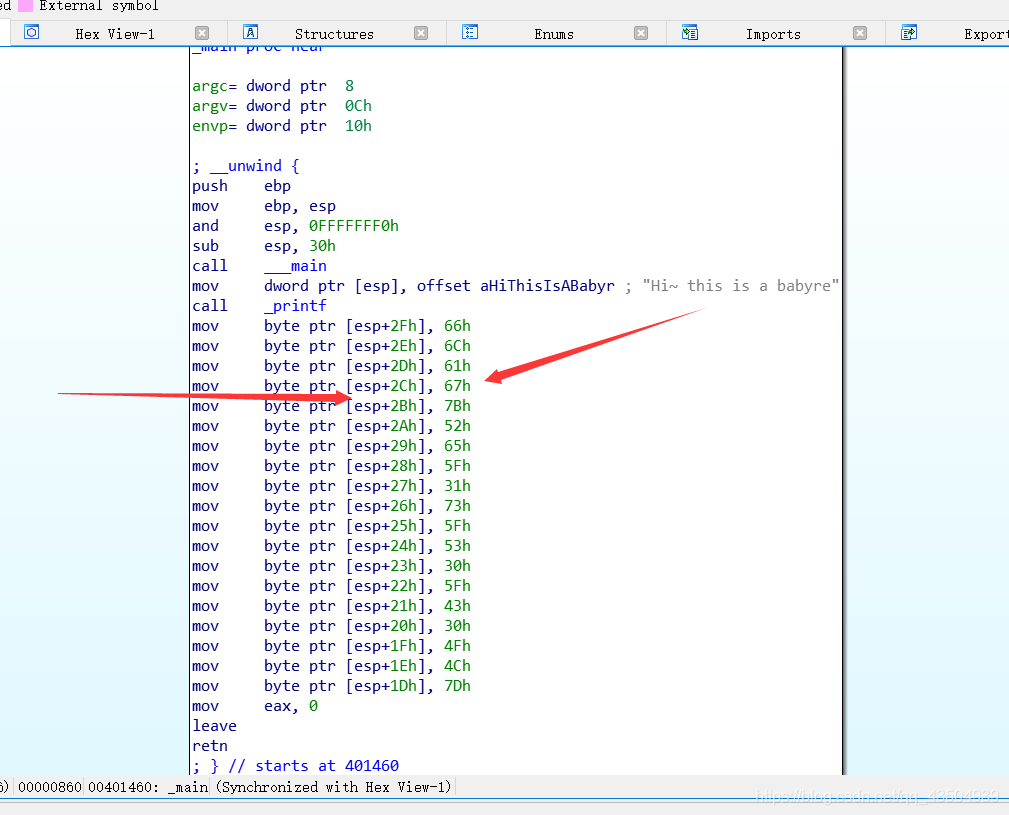Viewport: 1009px width, 815px height.
Task: Click the 0FFFFFFF0h operand
Action: click(353, 226)
